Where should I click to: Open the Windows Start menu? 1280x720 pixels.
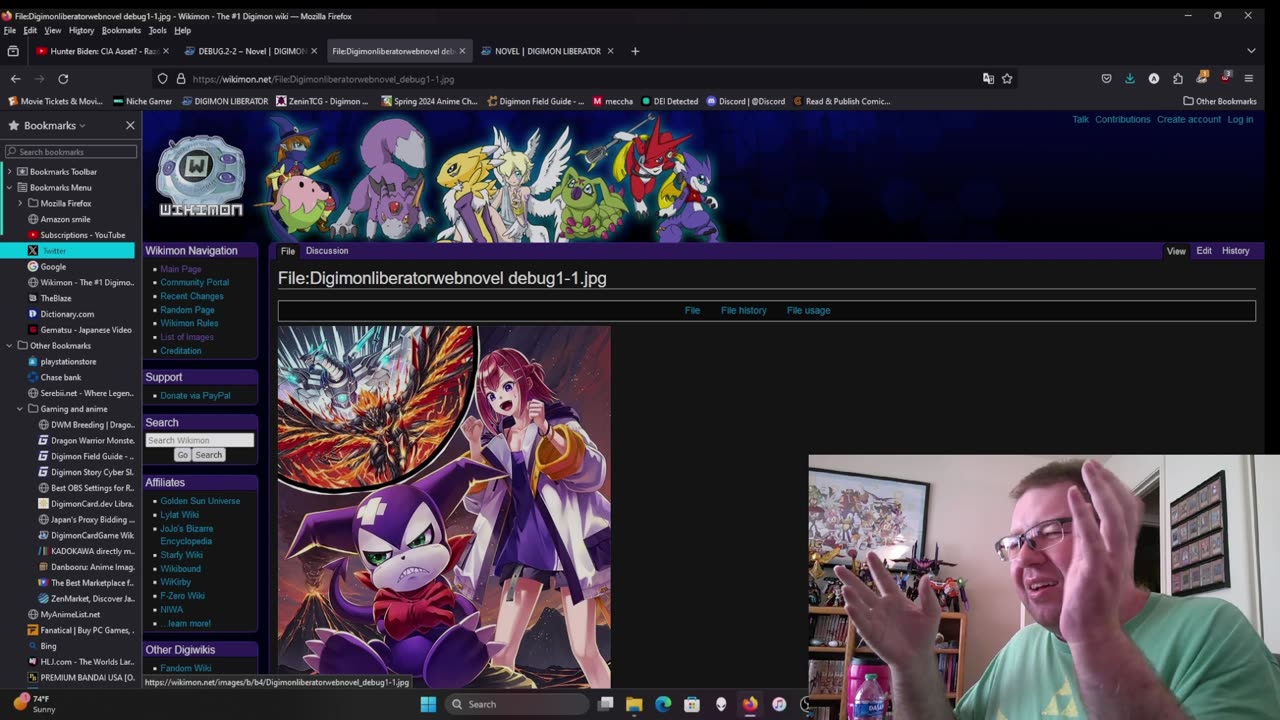coord(428,704)
